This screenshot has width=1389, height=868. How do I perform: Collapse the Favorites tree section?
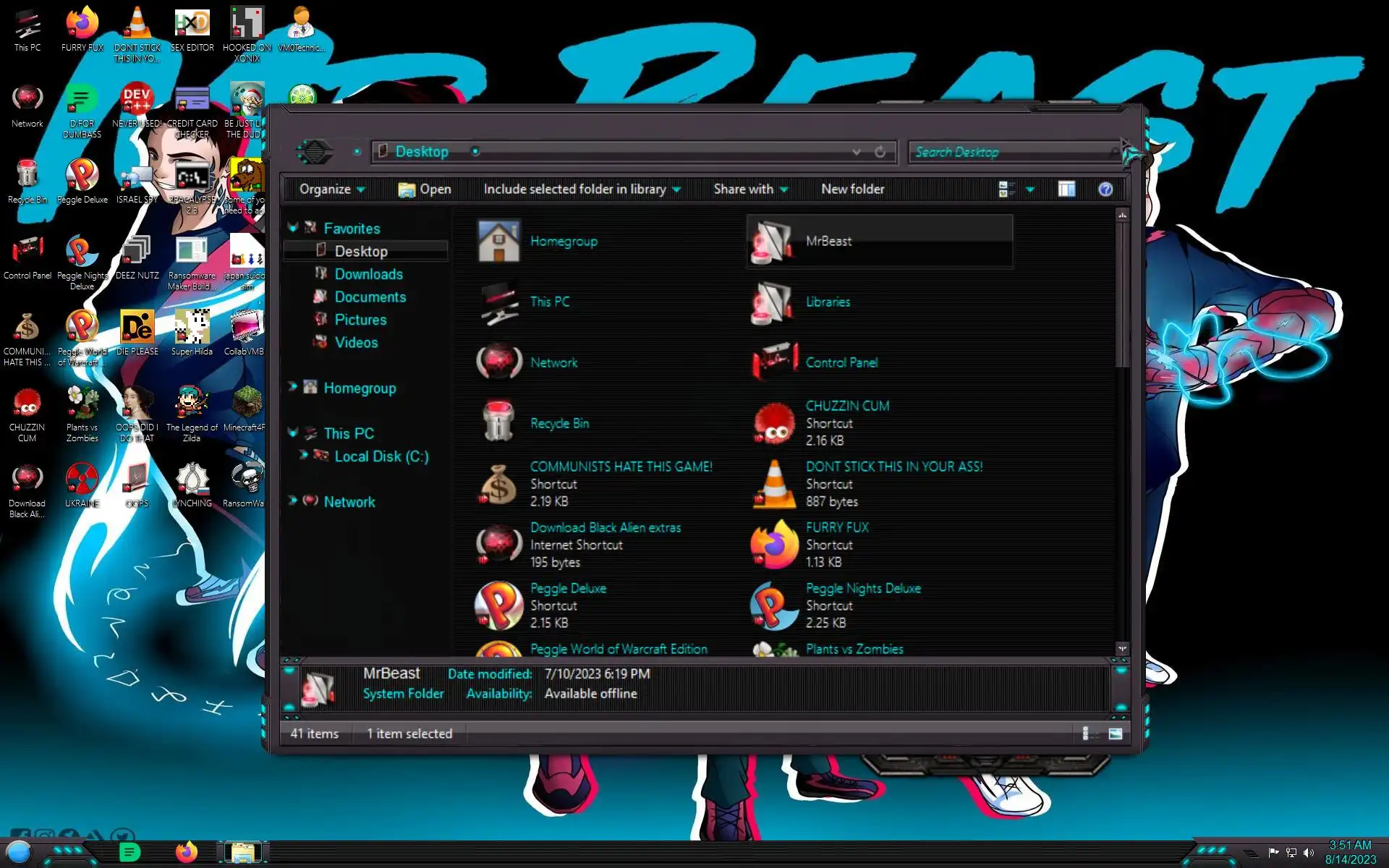(293, 228)
